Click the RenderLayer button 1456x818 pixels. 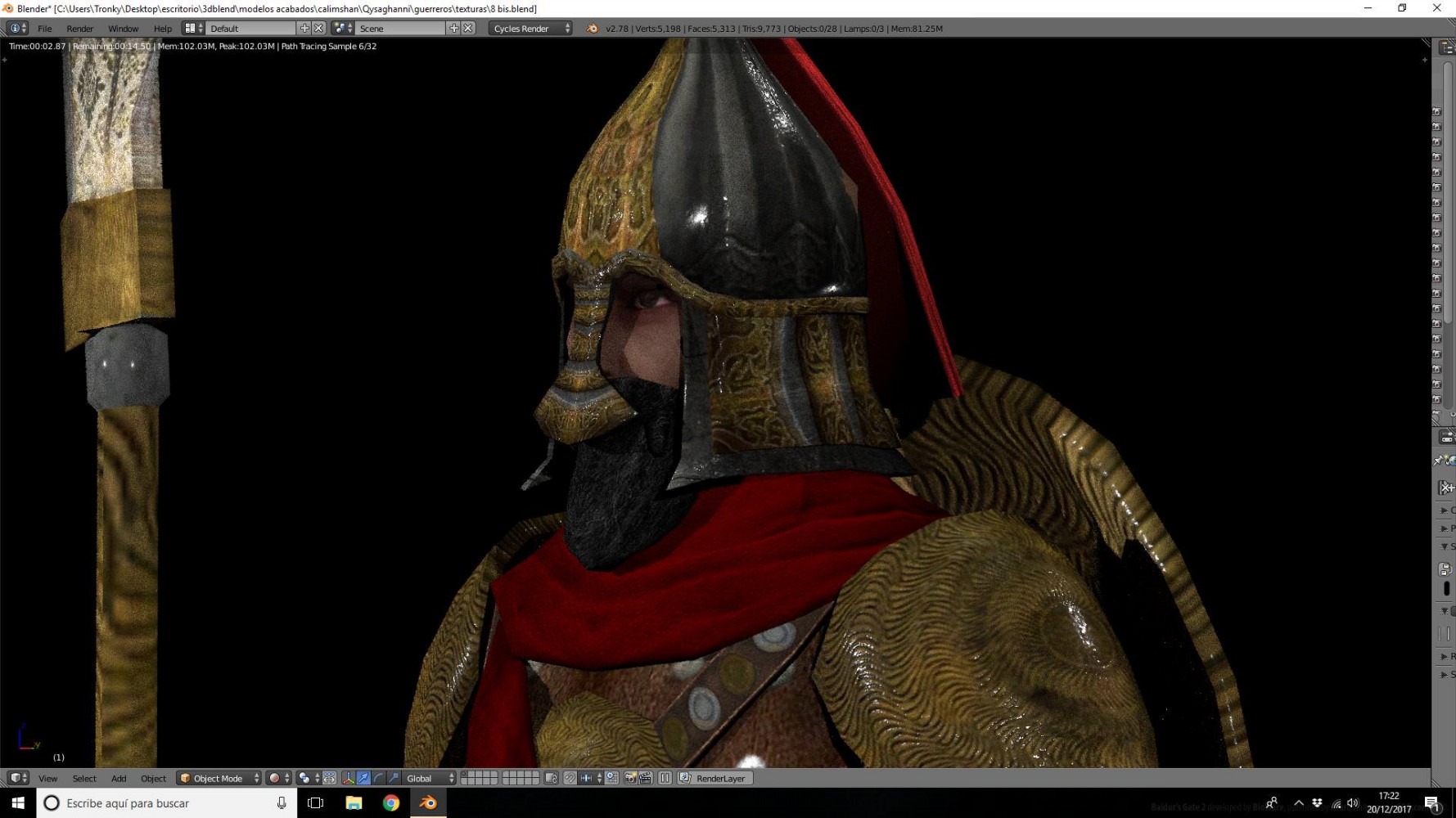click(714, 778)
